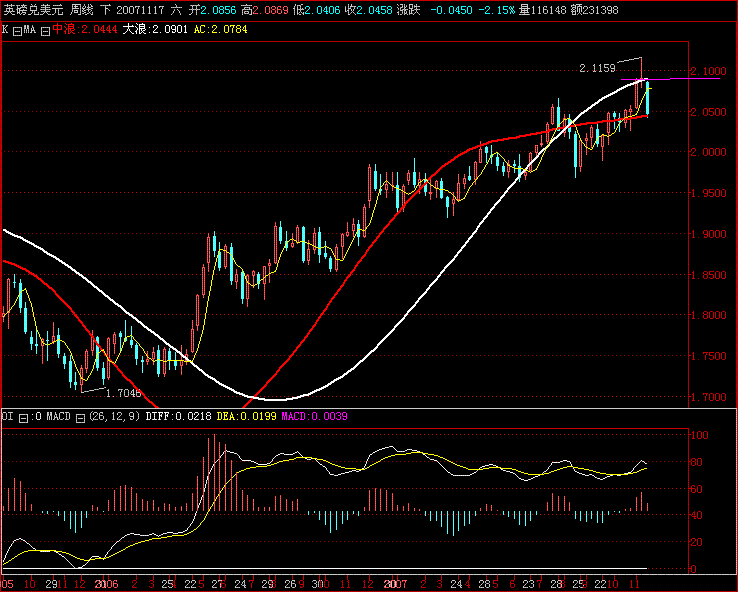
Task: Click the 英镑兑美元 symbol title
Action: (33, 10)
